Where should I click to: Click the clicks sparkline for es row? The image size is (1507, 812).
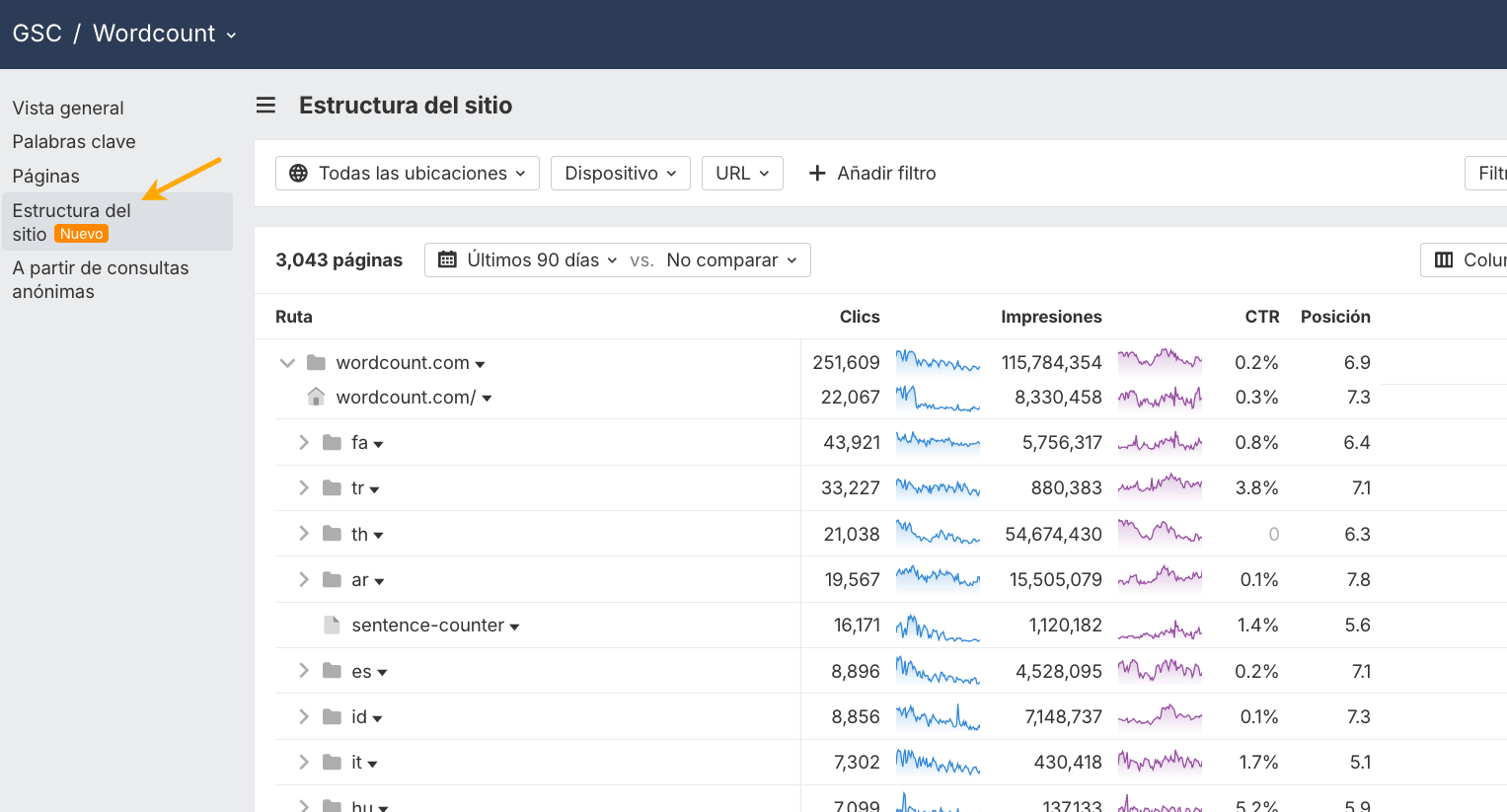[938, 672]
